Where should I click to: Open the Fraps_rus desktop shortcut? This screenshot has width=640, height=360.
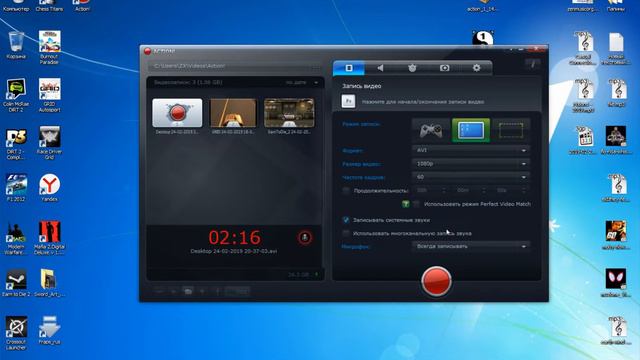click(x=49, y=330)
